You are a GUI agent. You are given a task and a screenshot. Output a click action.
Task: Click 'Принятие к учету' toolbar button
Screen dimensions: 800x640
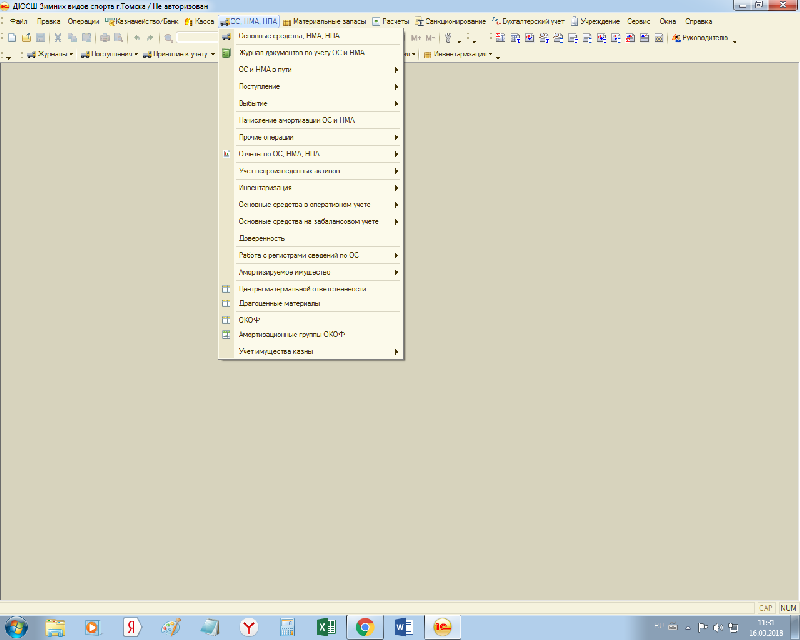tap(179, 54)
